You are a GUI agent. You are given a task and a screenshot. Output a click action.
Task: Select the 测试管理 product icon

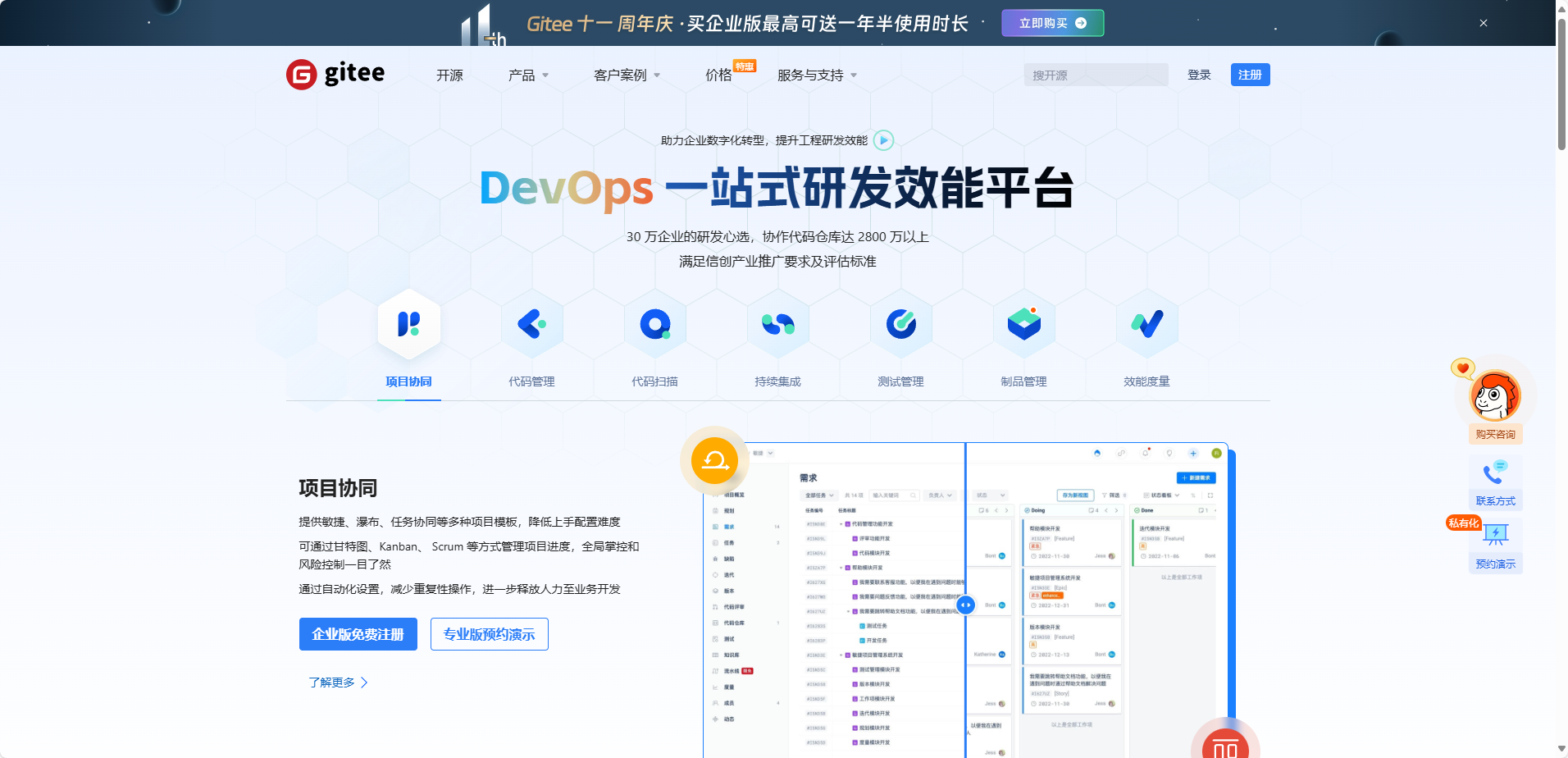click(901, 324)
